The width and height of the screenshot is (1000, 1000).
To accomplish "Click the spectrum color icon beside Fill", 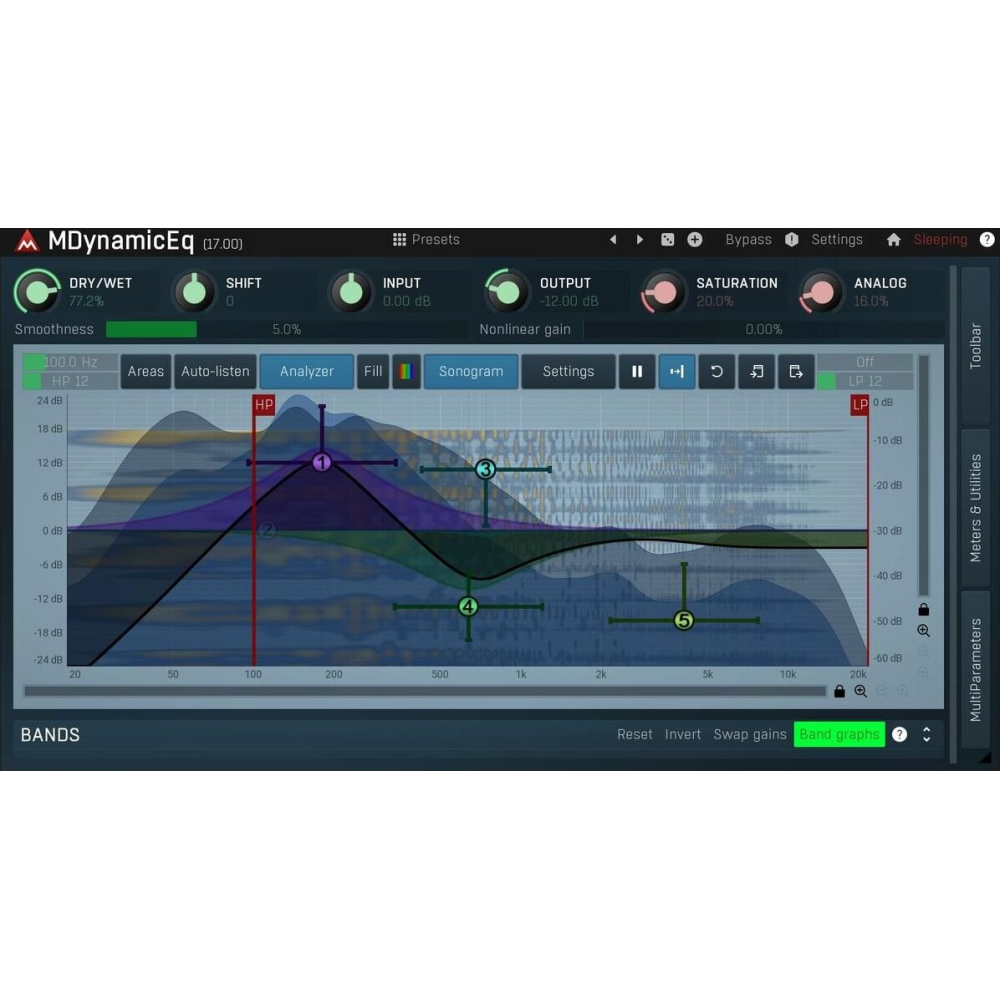I will click(x=405, y=371).
